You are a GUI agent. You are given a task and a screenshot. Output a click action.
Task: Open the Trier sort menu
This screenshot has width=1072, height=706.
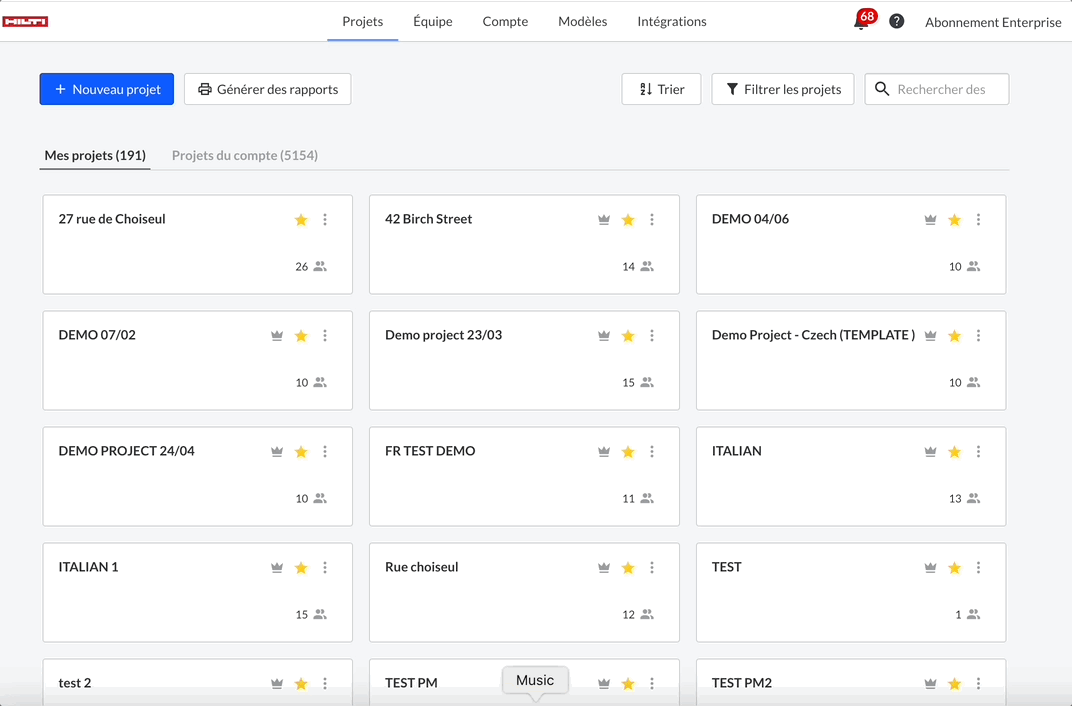tap(661, 89)
